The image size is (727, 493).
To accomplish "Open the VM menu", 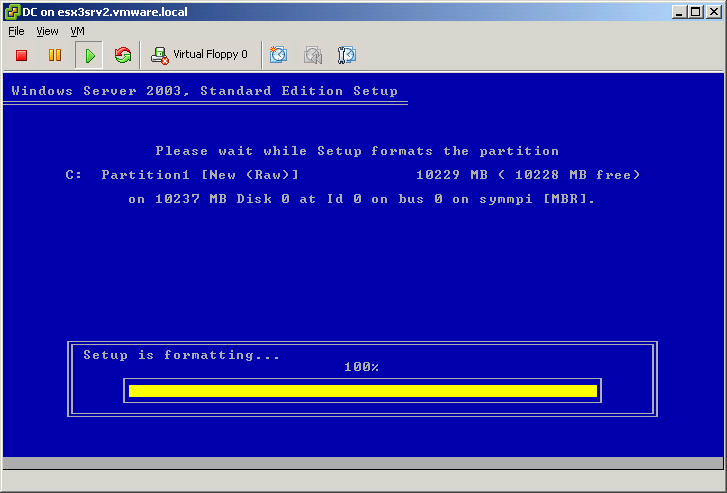I will [x=77, y=31].
